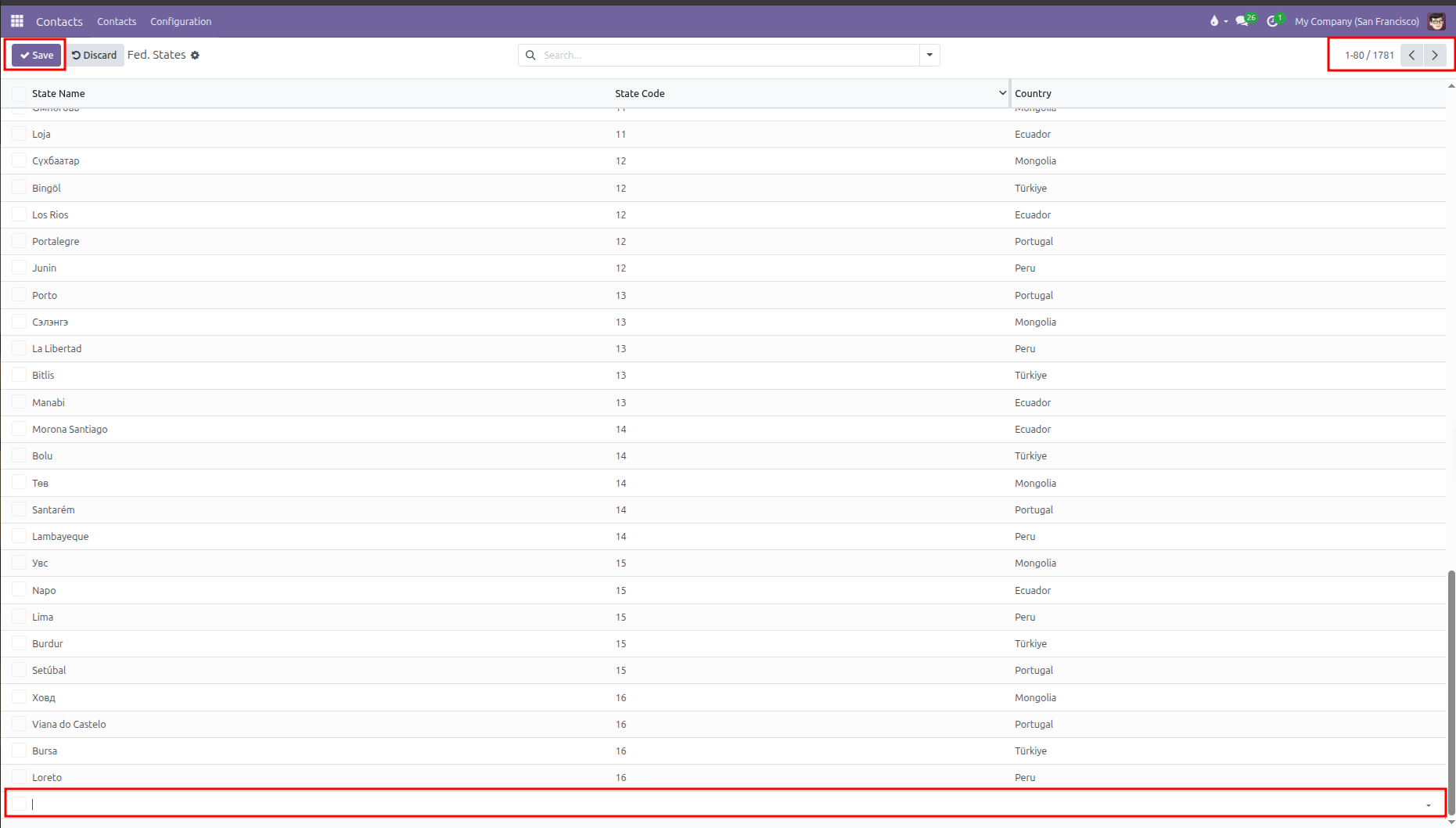Open the country dropdown in new row

click(1429, 805)
